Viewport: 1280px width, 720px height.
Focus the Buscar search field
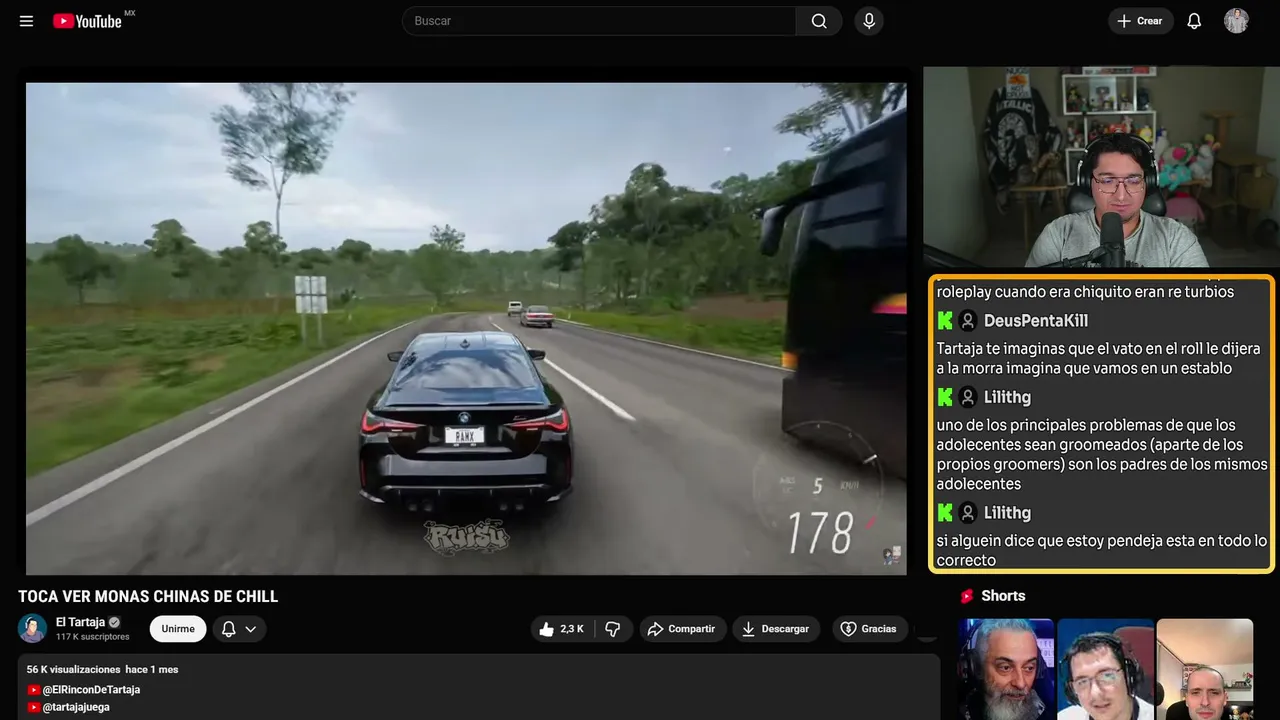coord(599,21)
